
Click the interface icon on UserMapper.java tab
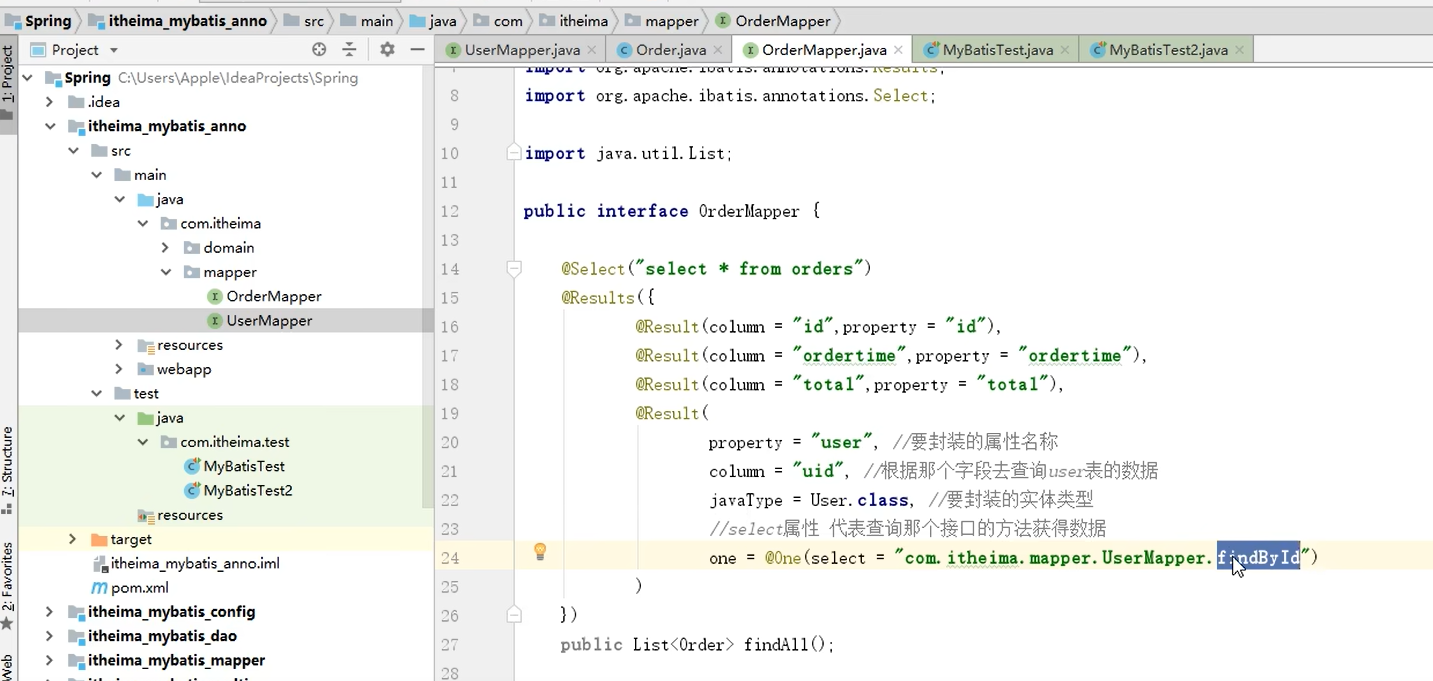click(x=453, y=47)
